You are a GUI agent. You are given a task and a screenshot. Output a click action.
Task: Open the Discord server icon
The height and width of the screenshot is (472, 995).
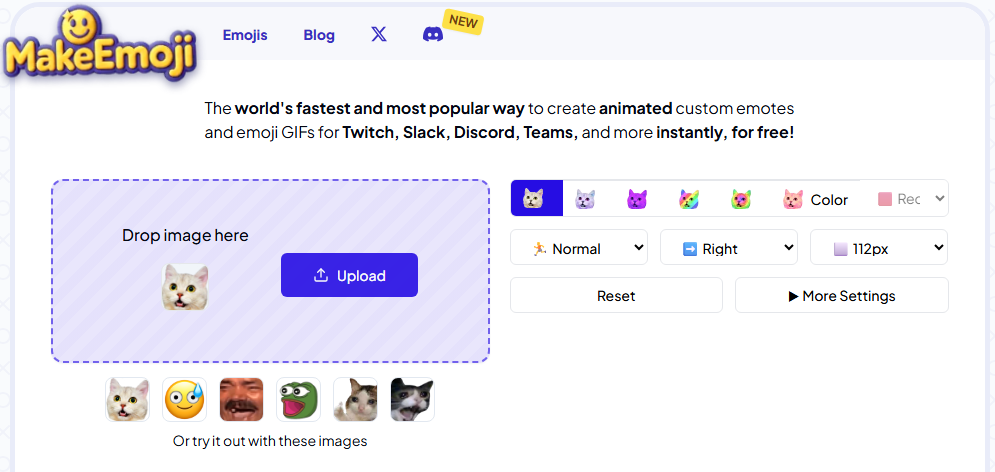pos(433,34)
